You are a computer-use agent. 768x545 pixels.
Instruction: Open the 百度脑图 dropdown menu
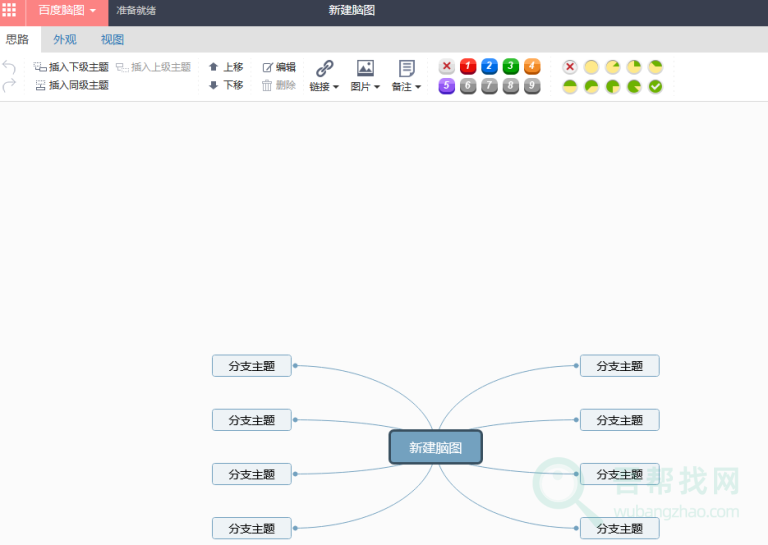[x=67, y=10]
